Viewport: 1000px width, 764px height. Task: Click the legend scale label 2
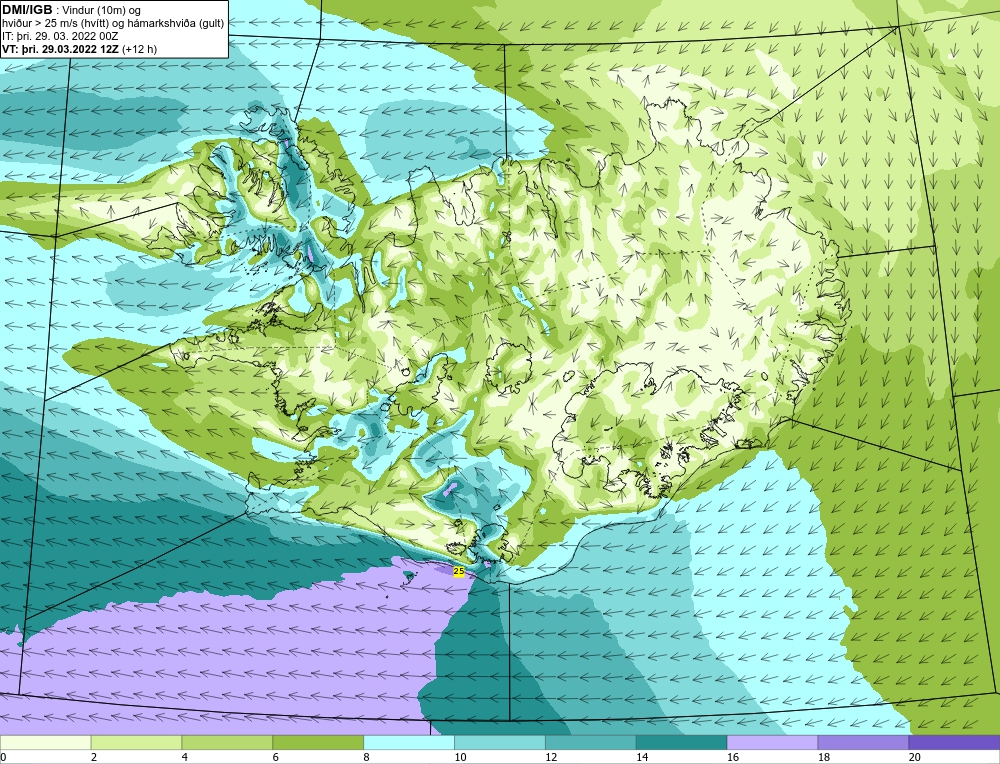(x=94, y=757)
